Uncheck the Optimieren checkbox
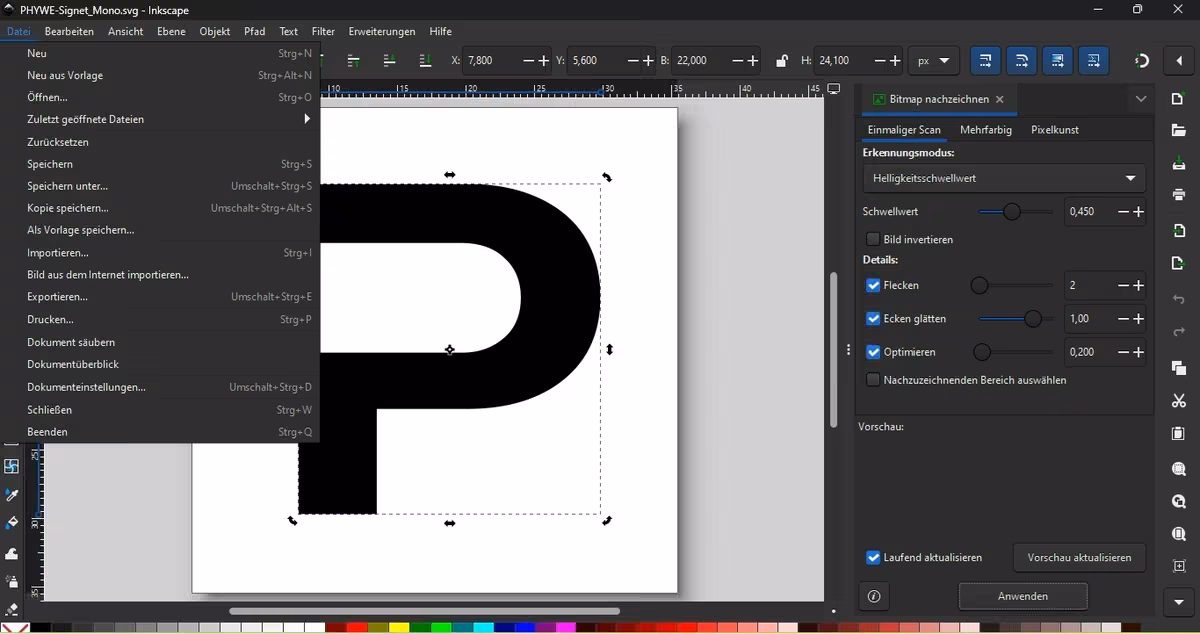Screen dimensions: 1200x634 (873, 352)
